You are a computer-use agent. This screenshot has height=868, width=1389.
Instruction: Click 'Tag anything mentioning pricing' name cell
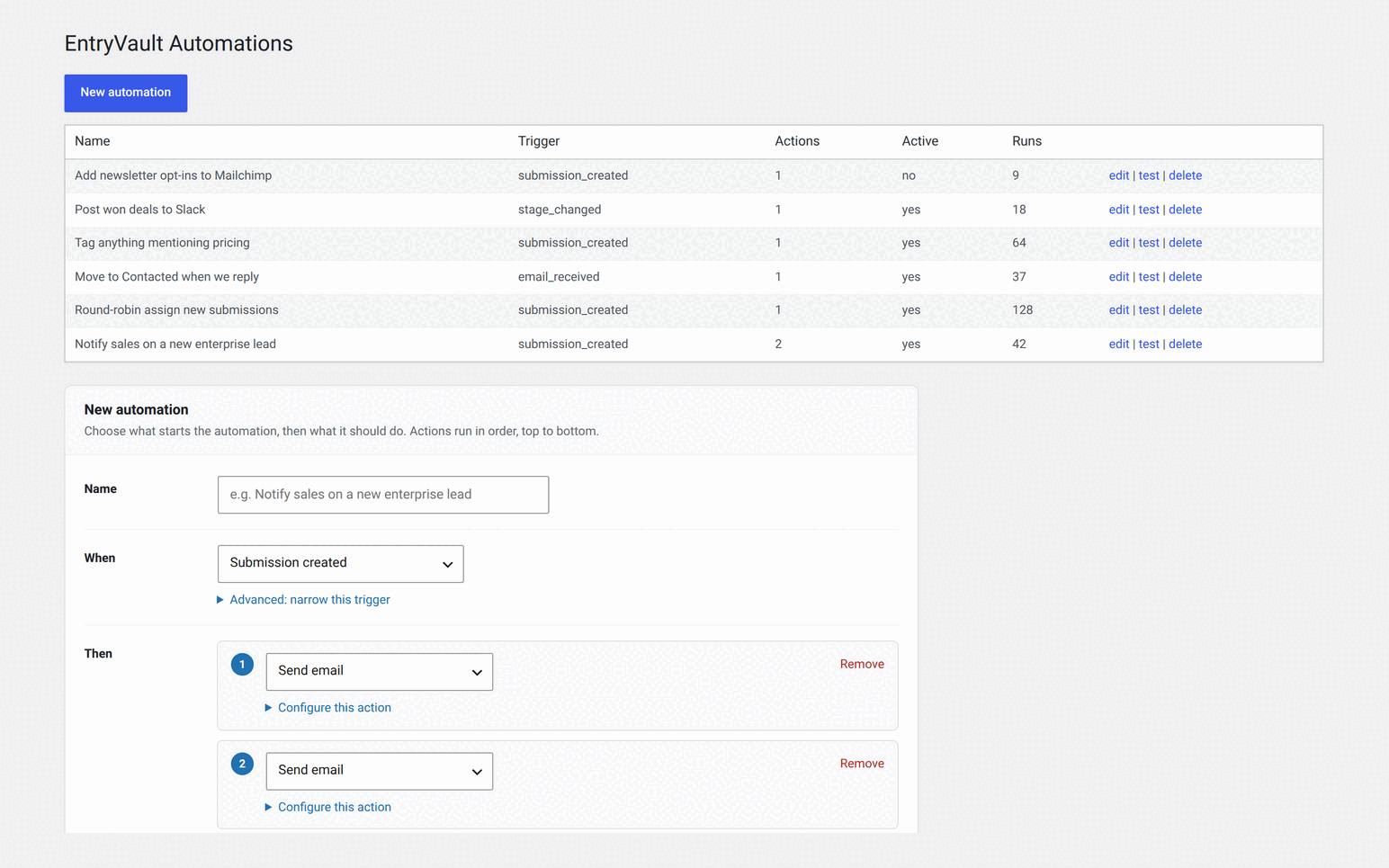162,243
